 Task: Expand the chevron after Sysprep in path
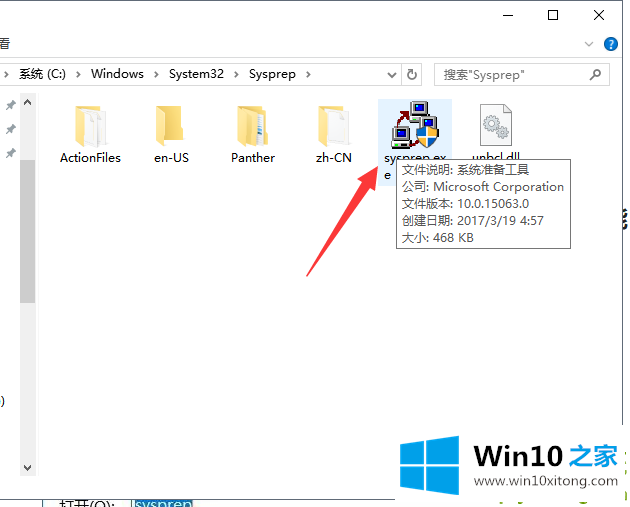pyautogui.click(x=308, y=74)
